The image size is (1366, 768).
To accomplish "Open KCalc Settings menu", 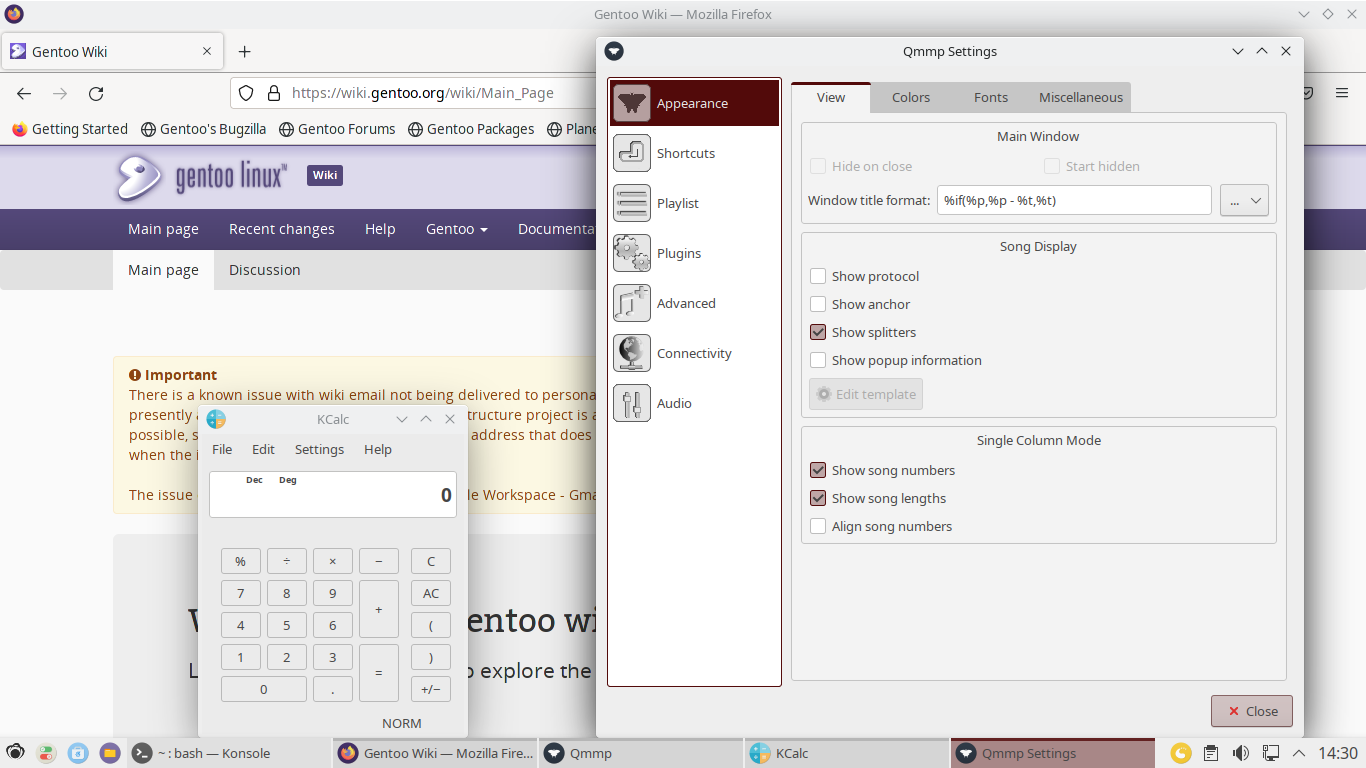I will click(319, 449).
